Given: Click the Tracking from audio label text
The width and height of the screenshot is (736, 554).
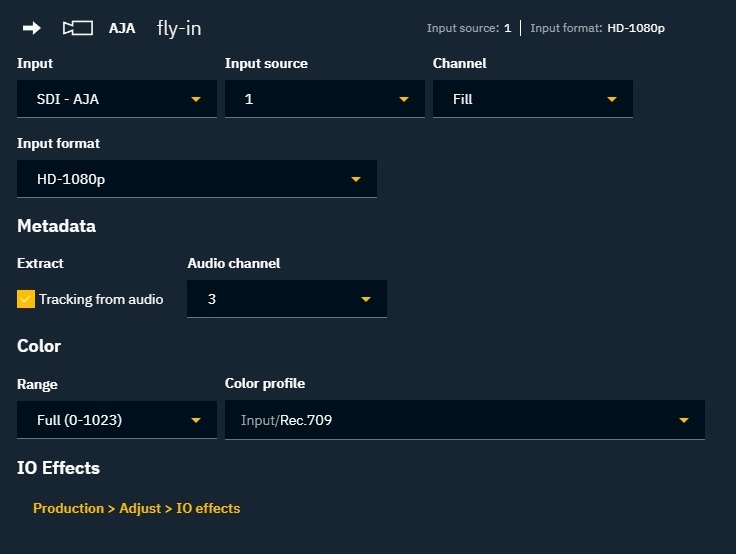Looking at the screenshot, I should tap(101, 299).
